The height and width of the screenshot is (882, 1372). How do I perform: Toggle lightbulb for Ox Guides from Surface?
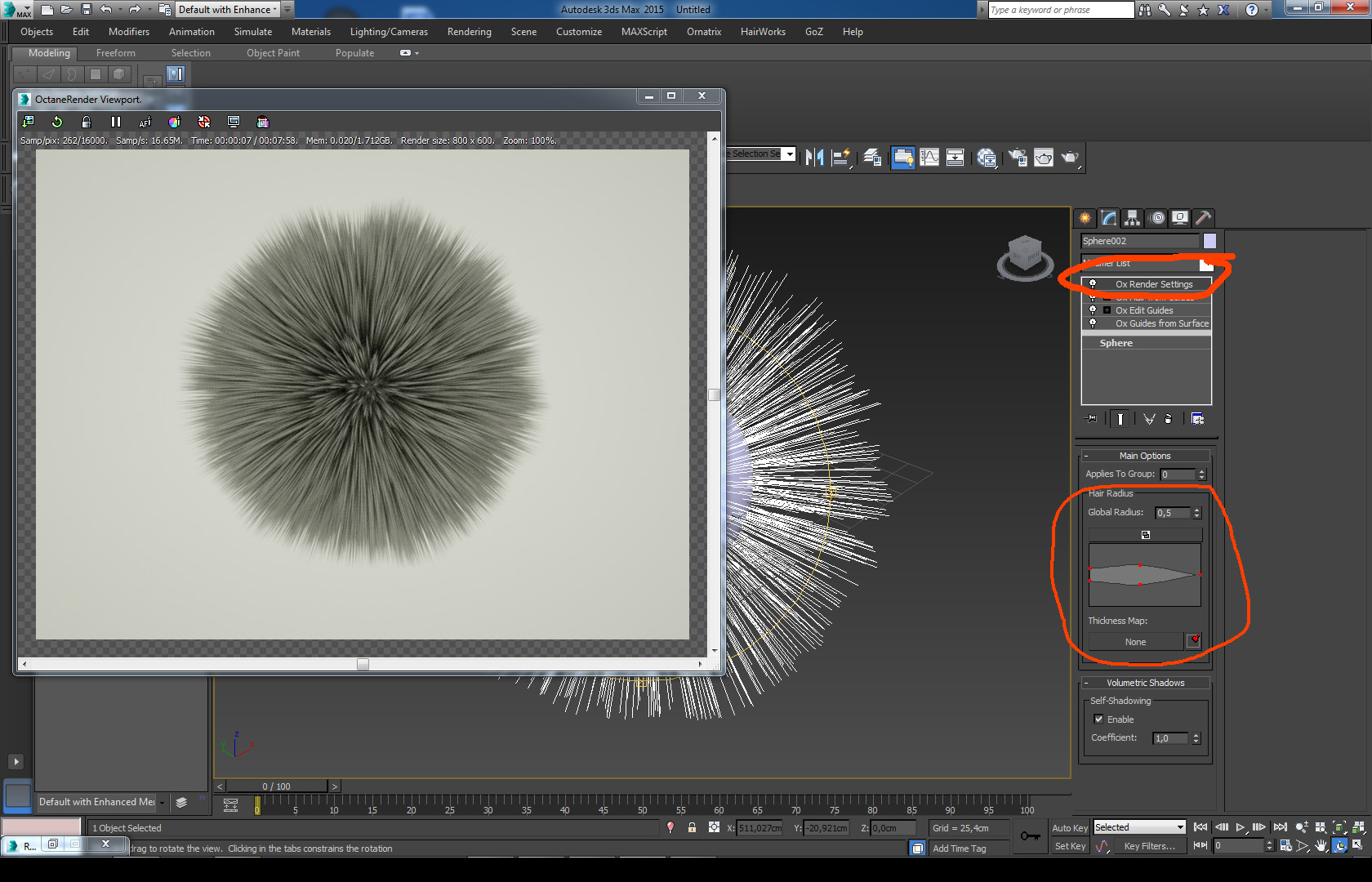coord(1093,323)
